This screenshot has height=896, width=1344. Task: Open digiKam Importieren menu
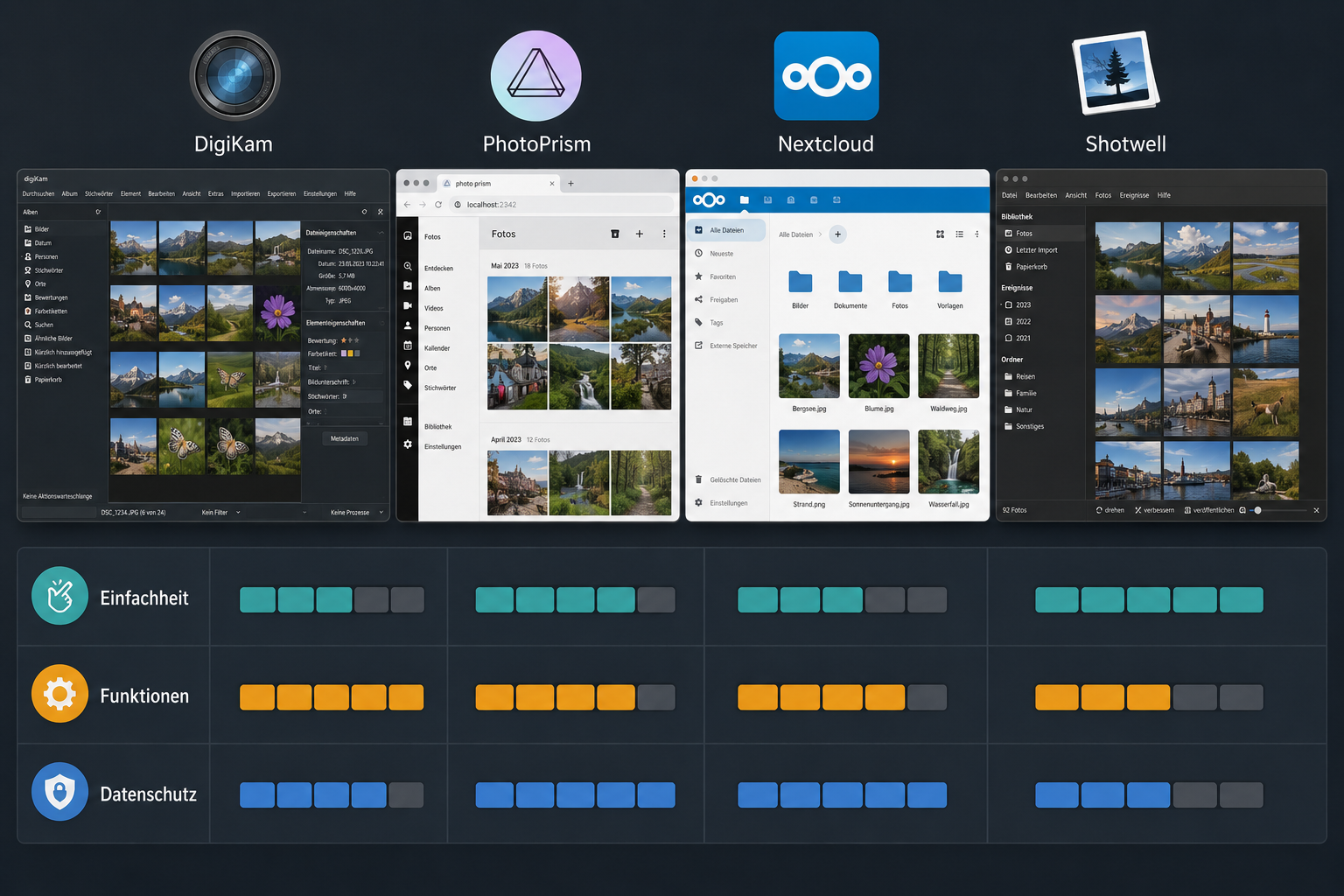tap(245, 193)
